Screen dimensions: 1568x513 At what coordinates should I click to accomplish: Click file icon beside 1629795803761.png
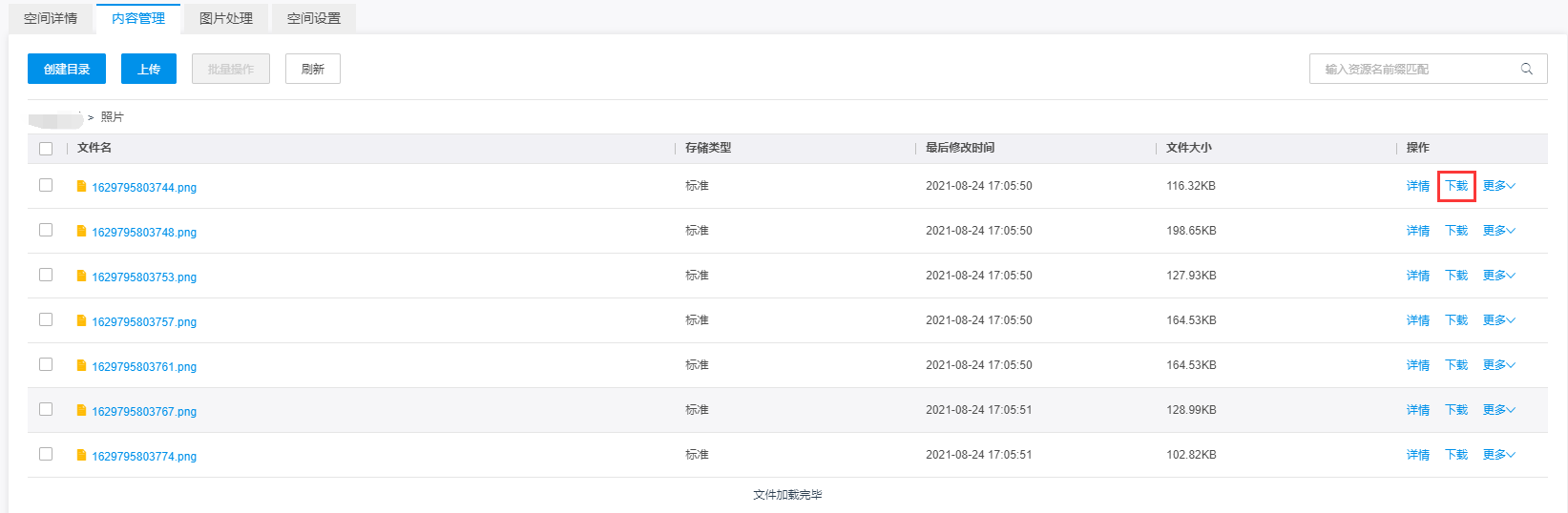coord(82,366)
